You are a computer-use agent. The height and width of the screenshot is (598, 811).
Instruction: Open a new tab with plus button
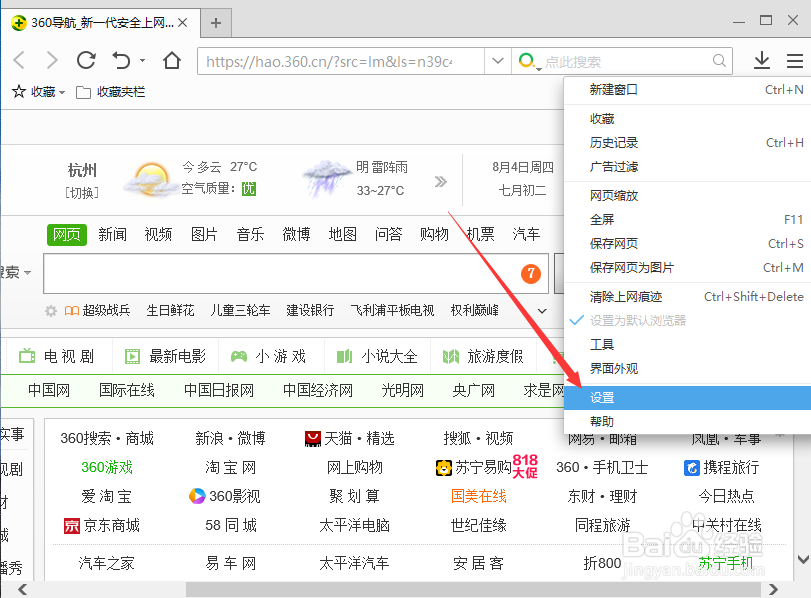216,23
